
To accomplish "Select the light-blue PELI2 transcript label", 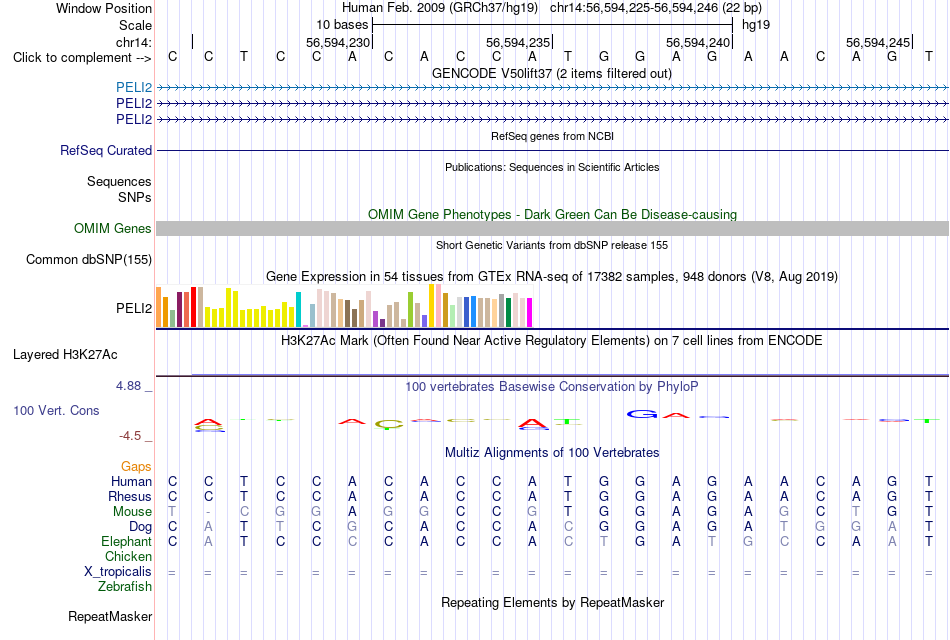I will coord(134,87).
